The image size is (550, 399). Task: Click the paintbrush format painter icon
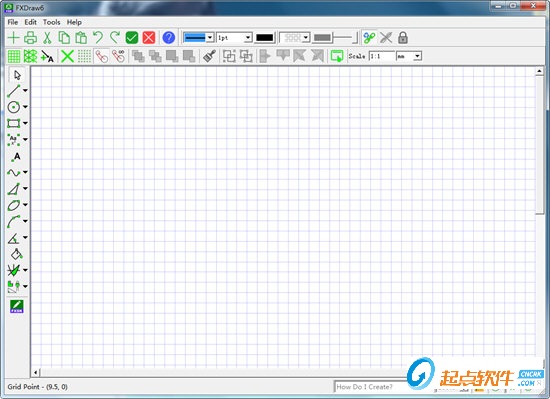pyautogui.click(x=209, y=56)
